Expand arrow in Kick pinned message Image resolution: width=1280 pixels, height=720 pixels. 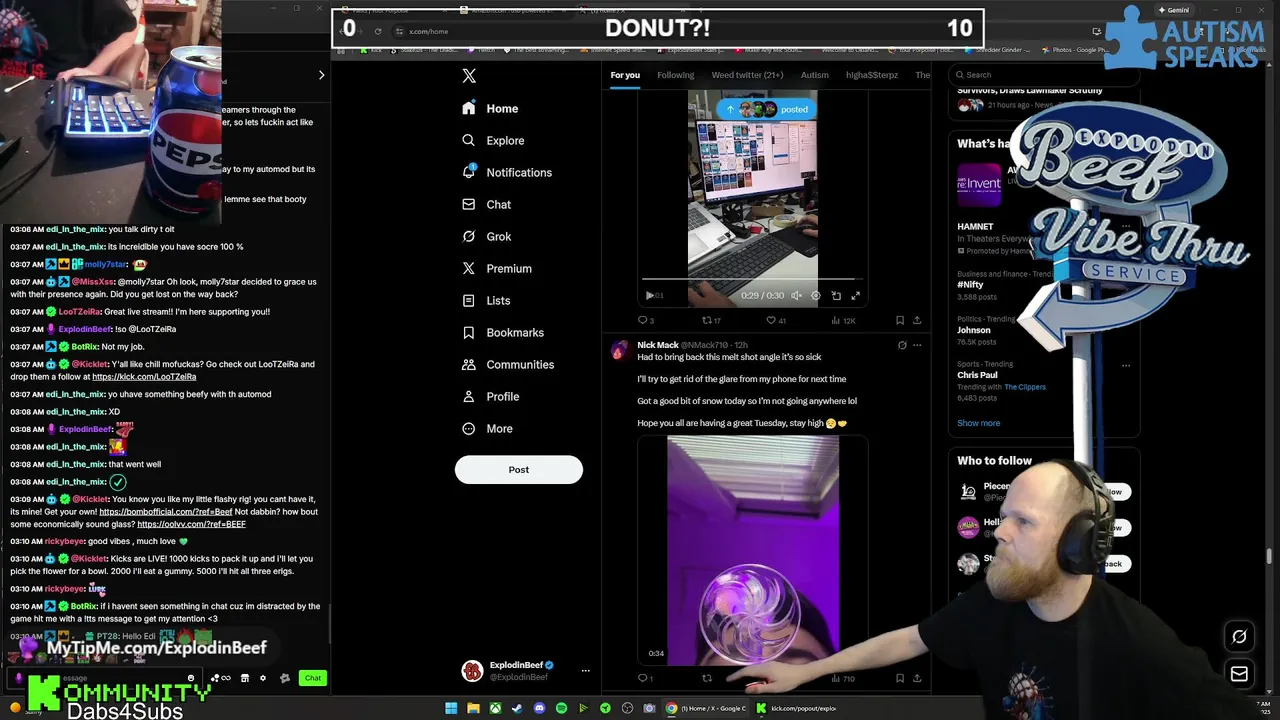click(321, 75)
